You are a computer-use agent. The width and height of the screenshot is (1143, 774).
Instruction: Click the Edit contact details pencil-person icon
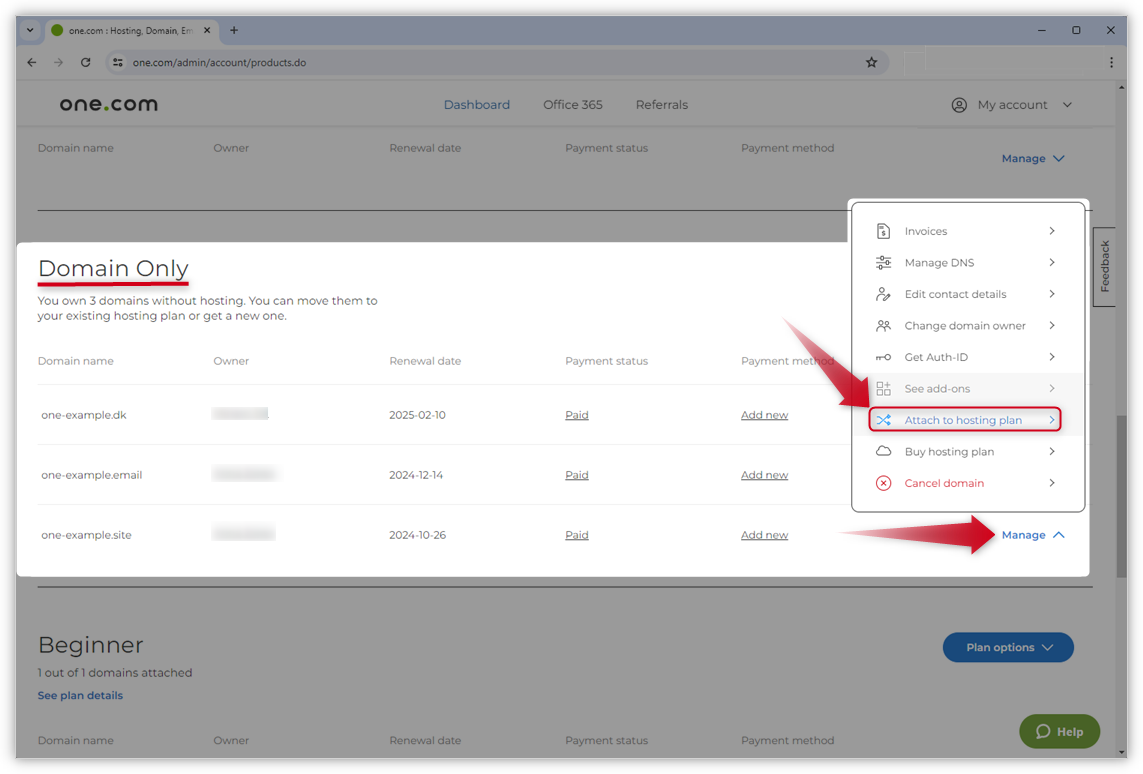click(884, 293)
